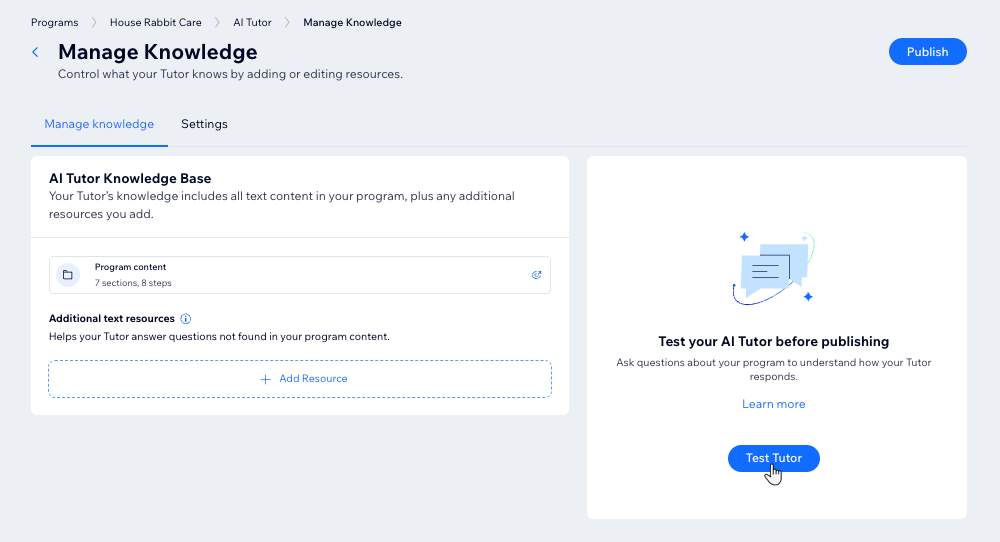Image resolution: width=1000 pixels, height=542 pixels.
Task: Go to Programs in the breadcrumb
Action: tap(55, 22)
